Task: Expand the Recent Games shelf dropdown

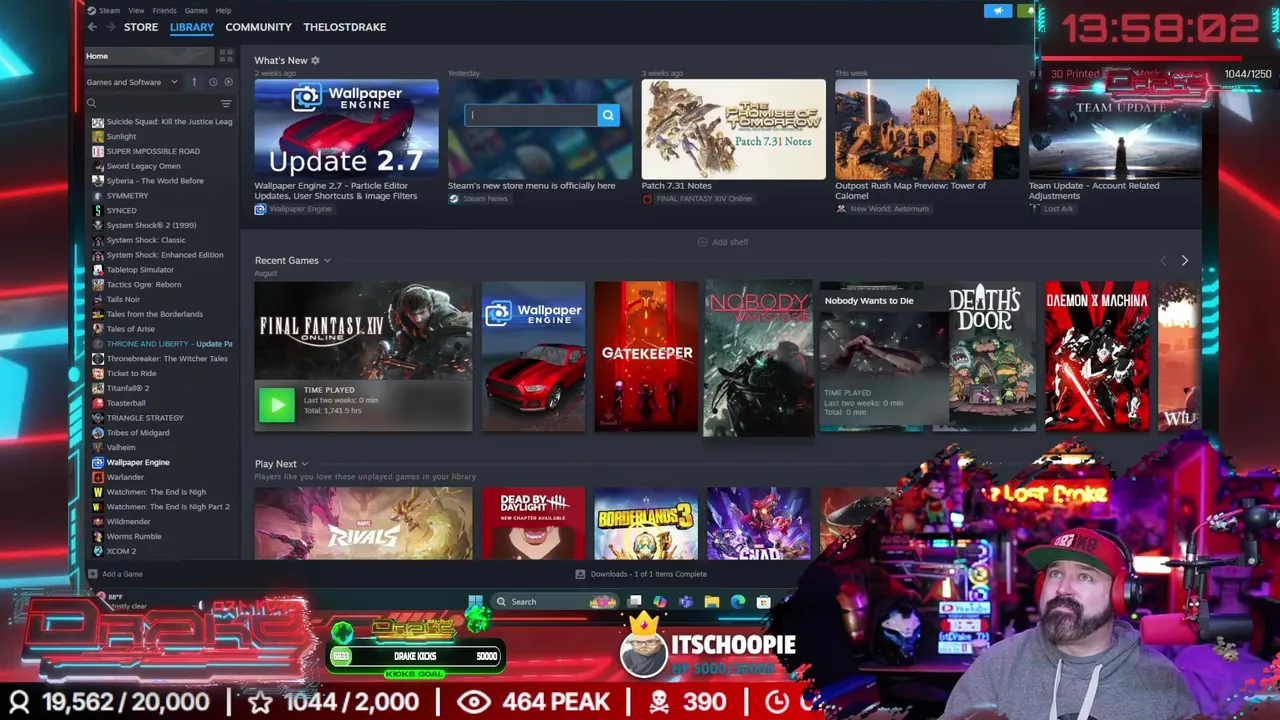Action: pos(326,261)
